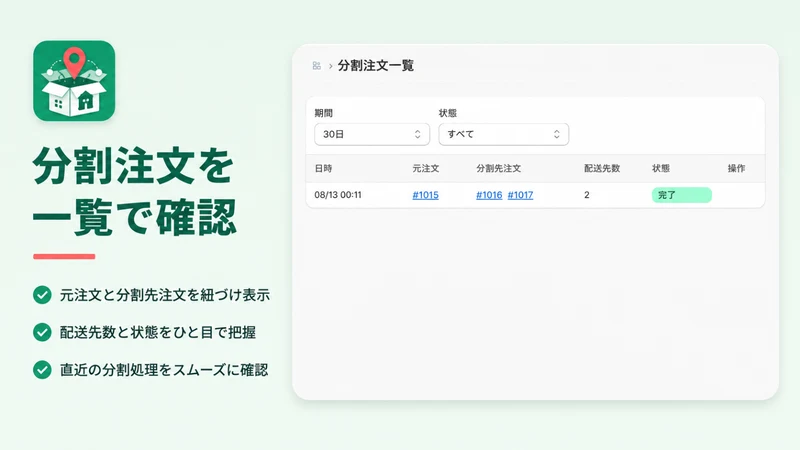Select the 08/13 00:11 date cell
The image size is (800, 450).
tap(338, 195)
